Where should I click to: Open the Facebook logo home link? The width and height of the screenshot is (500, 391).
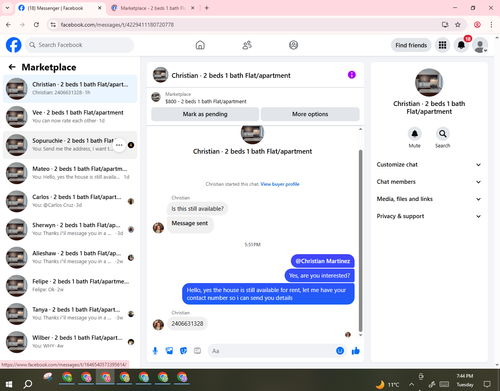point(14,45)
